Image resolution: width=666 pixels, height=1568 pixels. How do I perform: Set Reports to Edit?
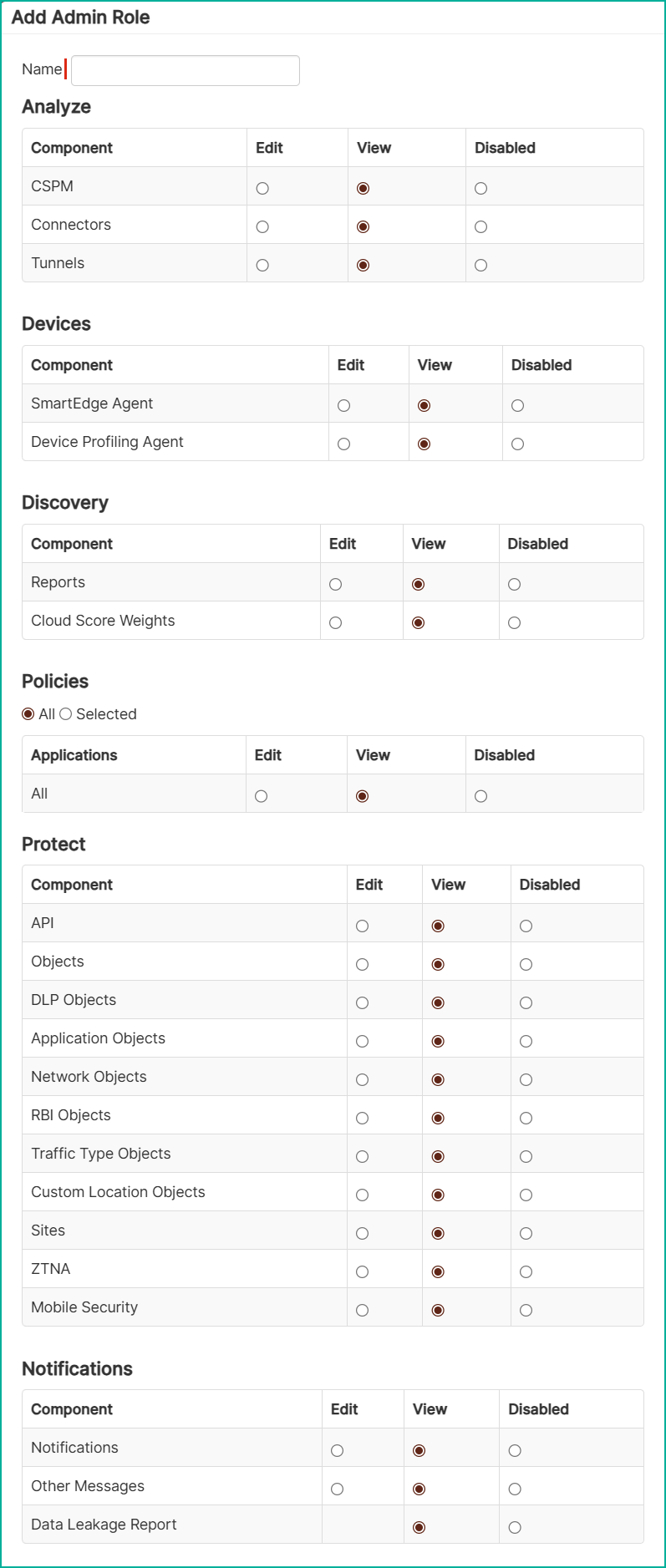tap(335, 585)
